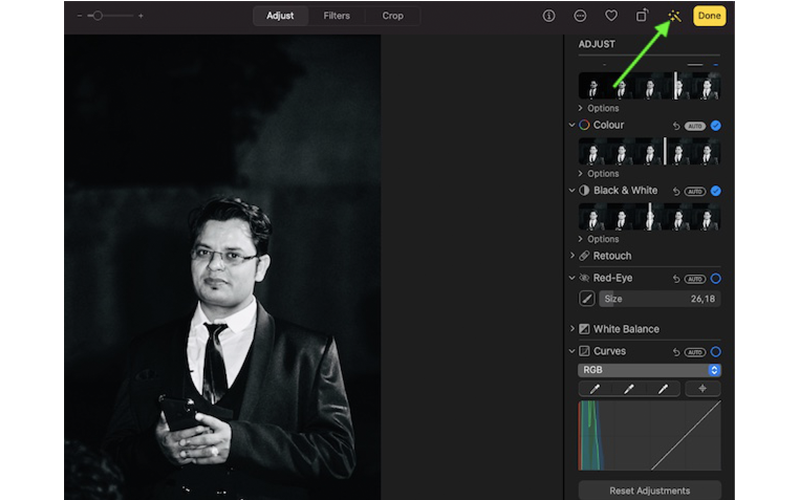This screenshot has height=500, width=799.
Task: Undo the Colour adjustment with its revert arrow
Action: click(x=676, y=126)
